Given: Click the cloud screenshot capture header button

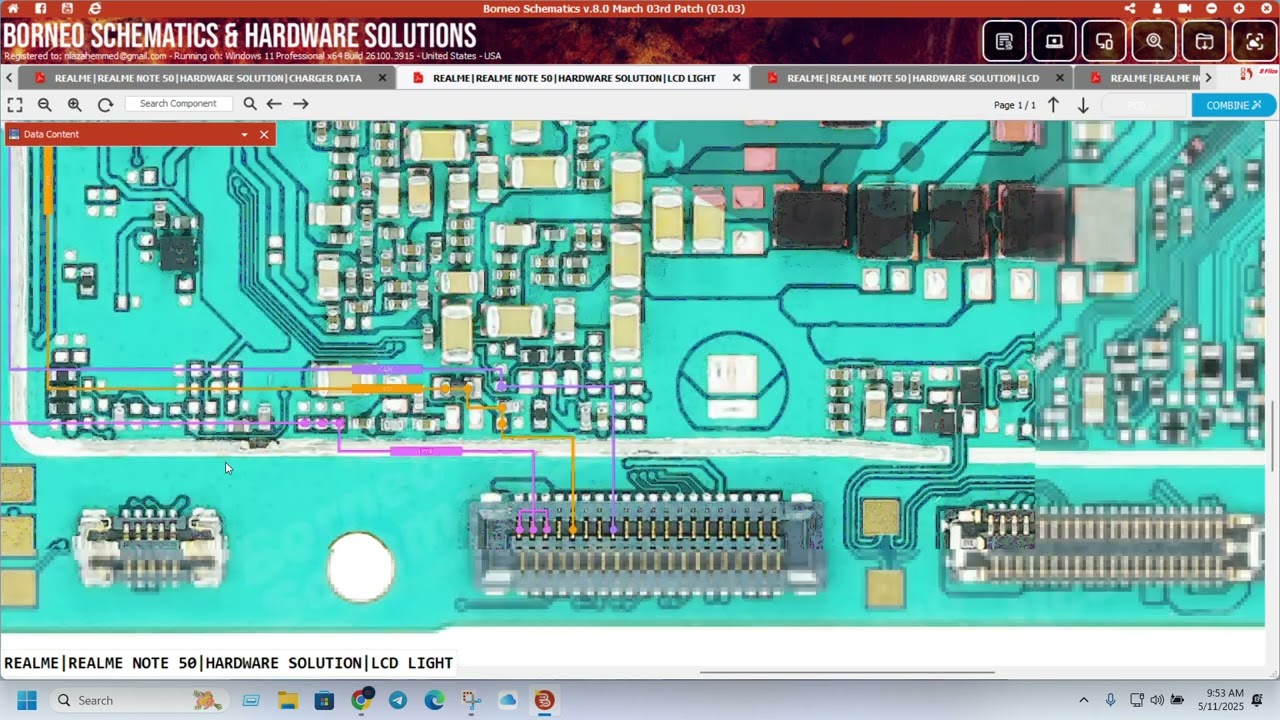Looking at the screenshot, I should click(x=1254, y=42).
